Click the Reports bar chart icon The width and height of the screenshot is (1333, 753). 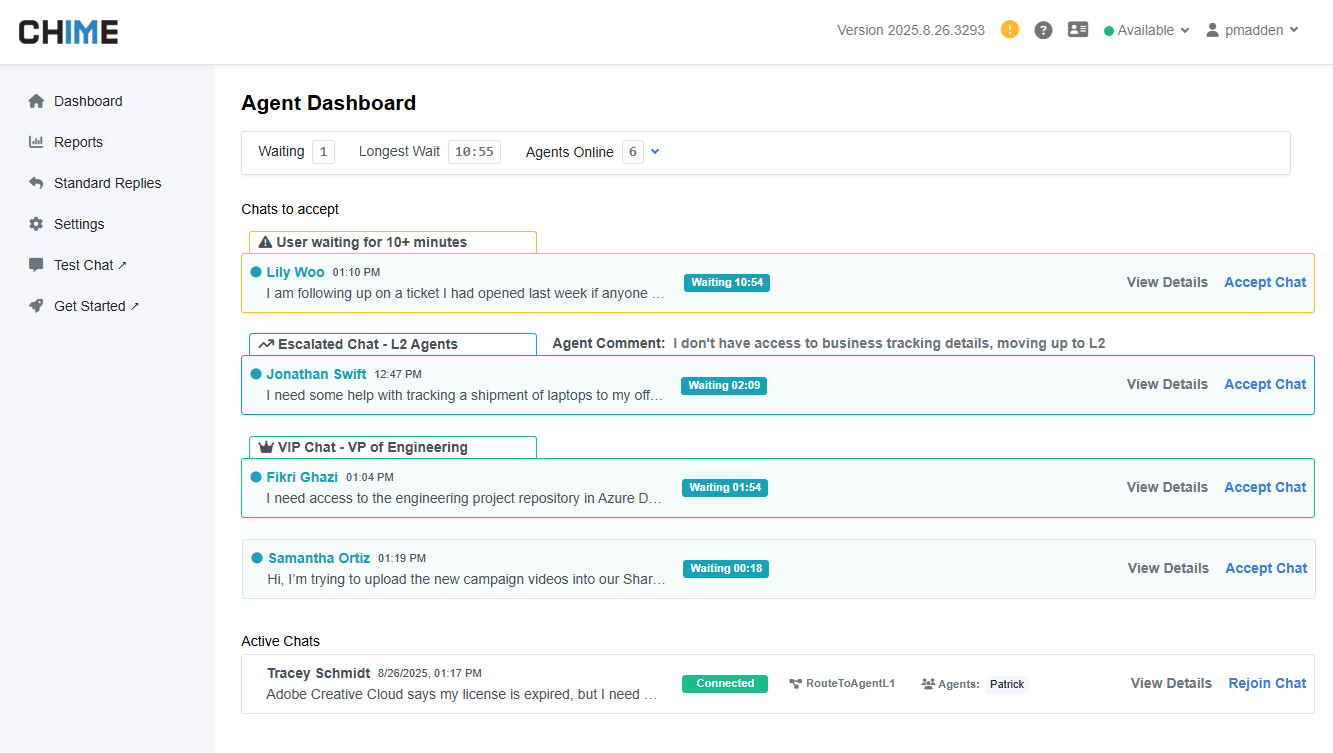pos(37,142)
